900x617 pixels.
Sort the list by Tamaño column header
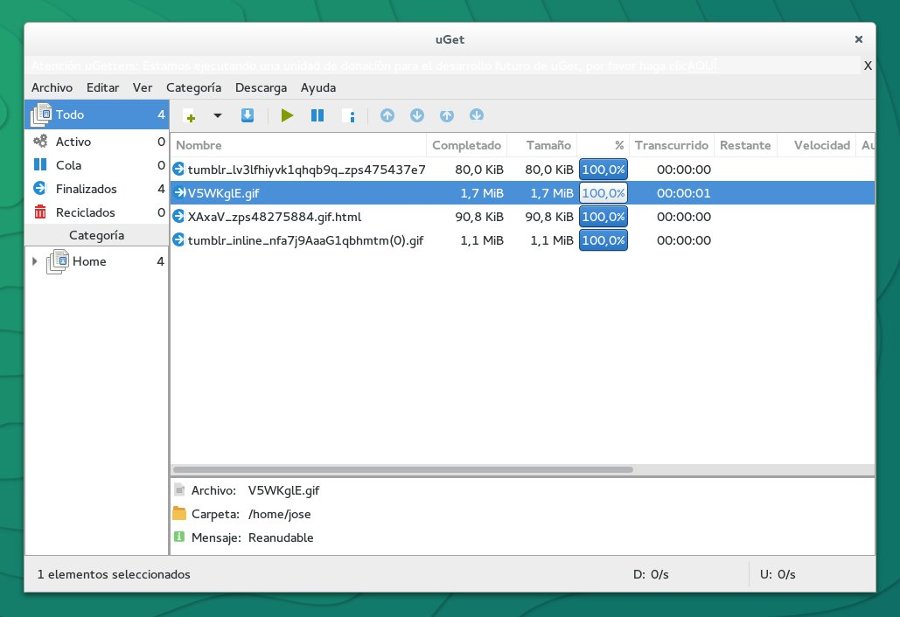[548, 145]
